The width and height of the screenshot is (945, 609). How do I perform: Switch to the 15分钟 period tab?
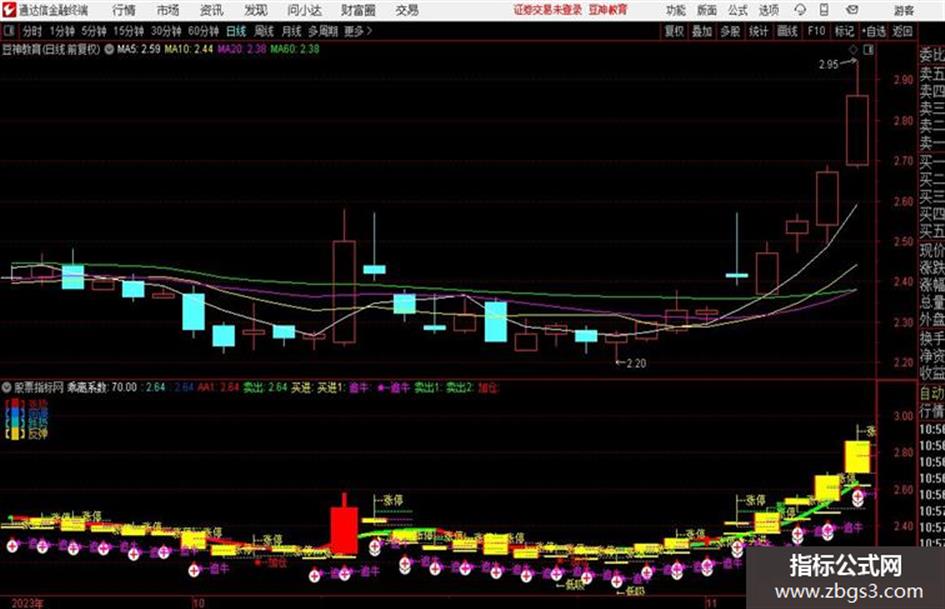click(x=128, y=31)
